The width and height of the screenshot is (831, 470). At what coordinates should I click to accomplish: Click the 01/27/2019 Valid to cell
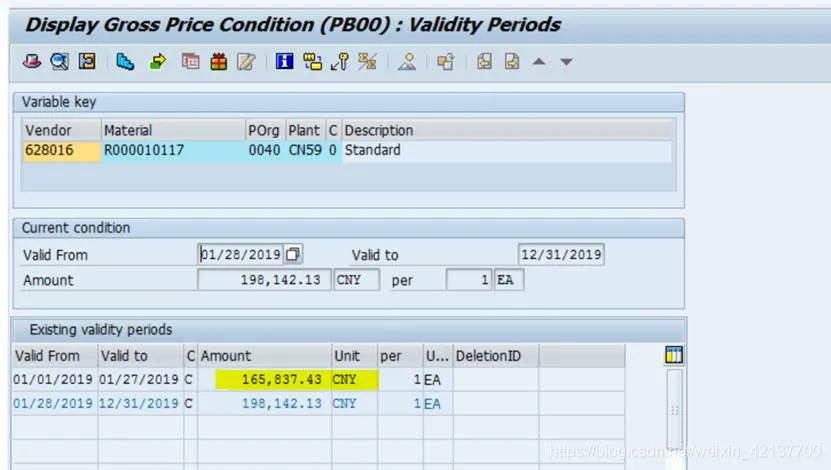click(139, 379)
